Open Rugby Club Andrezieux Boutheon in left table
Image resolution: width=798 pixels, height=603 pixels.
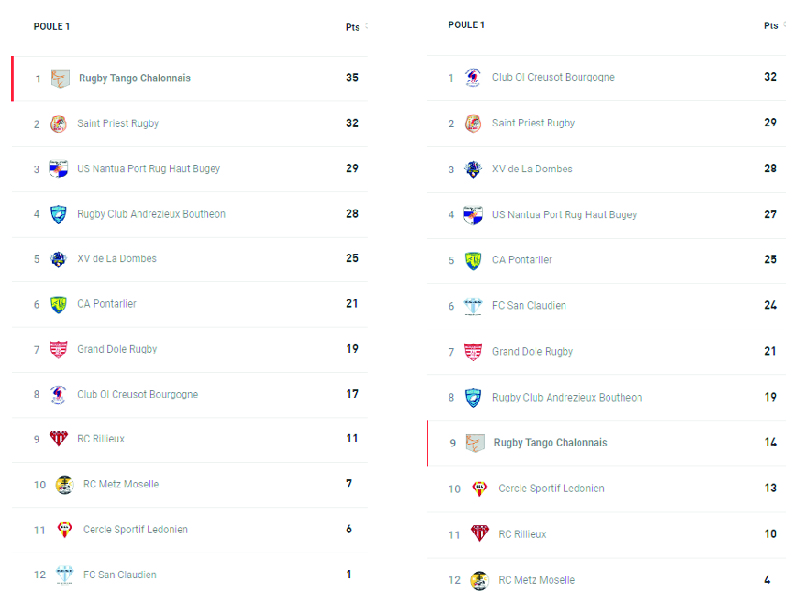coord(151,214)
